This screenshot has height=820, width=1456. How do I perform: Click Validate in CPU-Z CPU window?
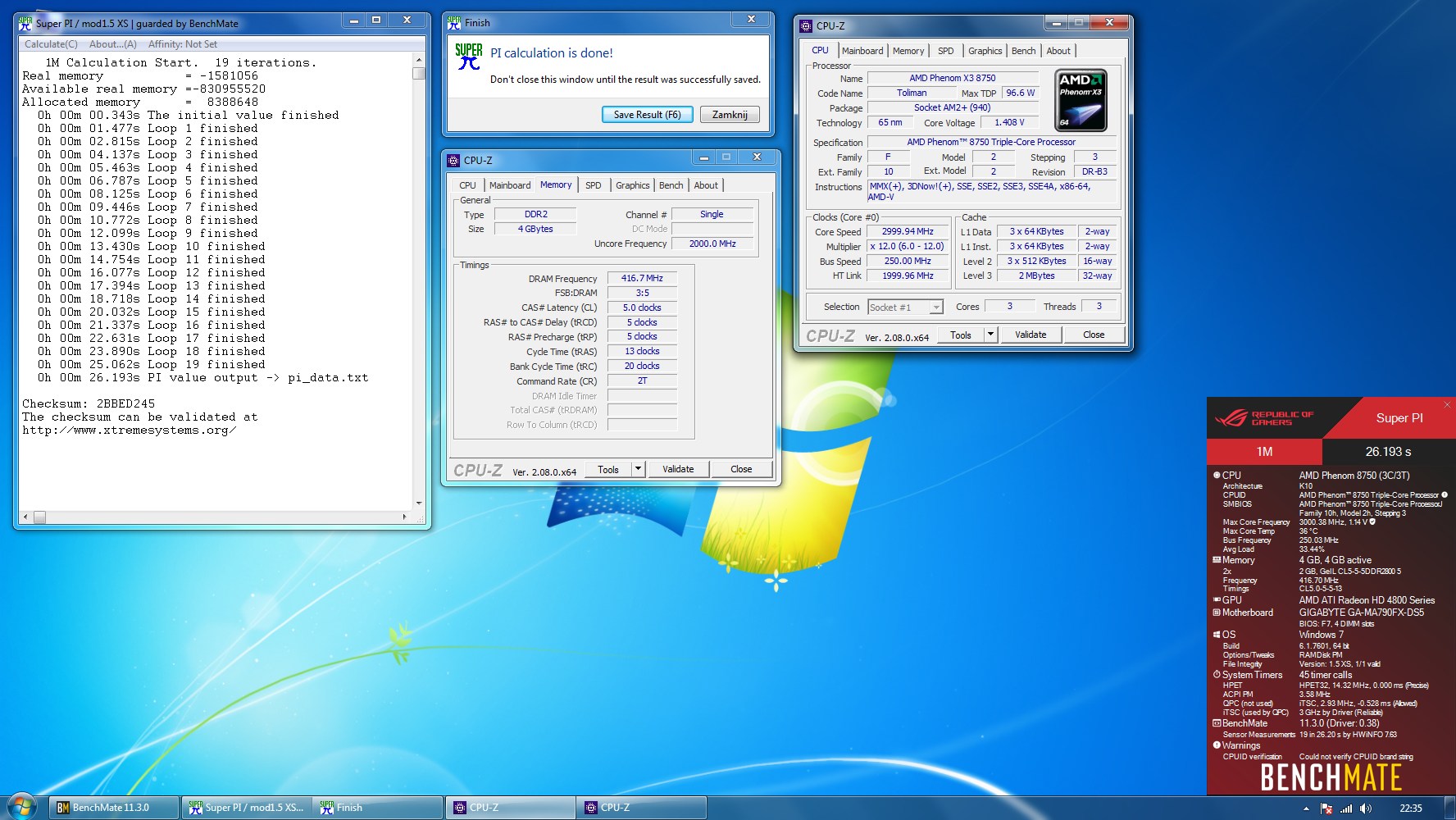1031,335
